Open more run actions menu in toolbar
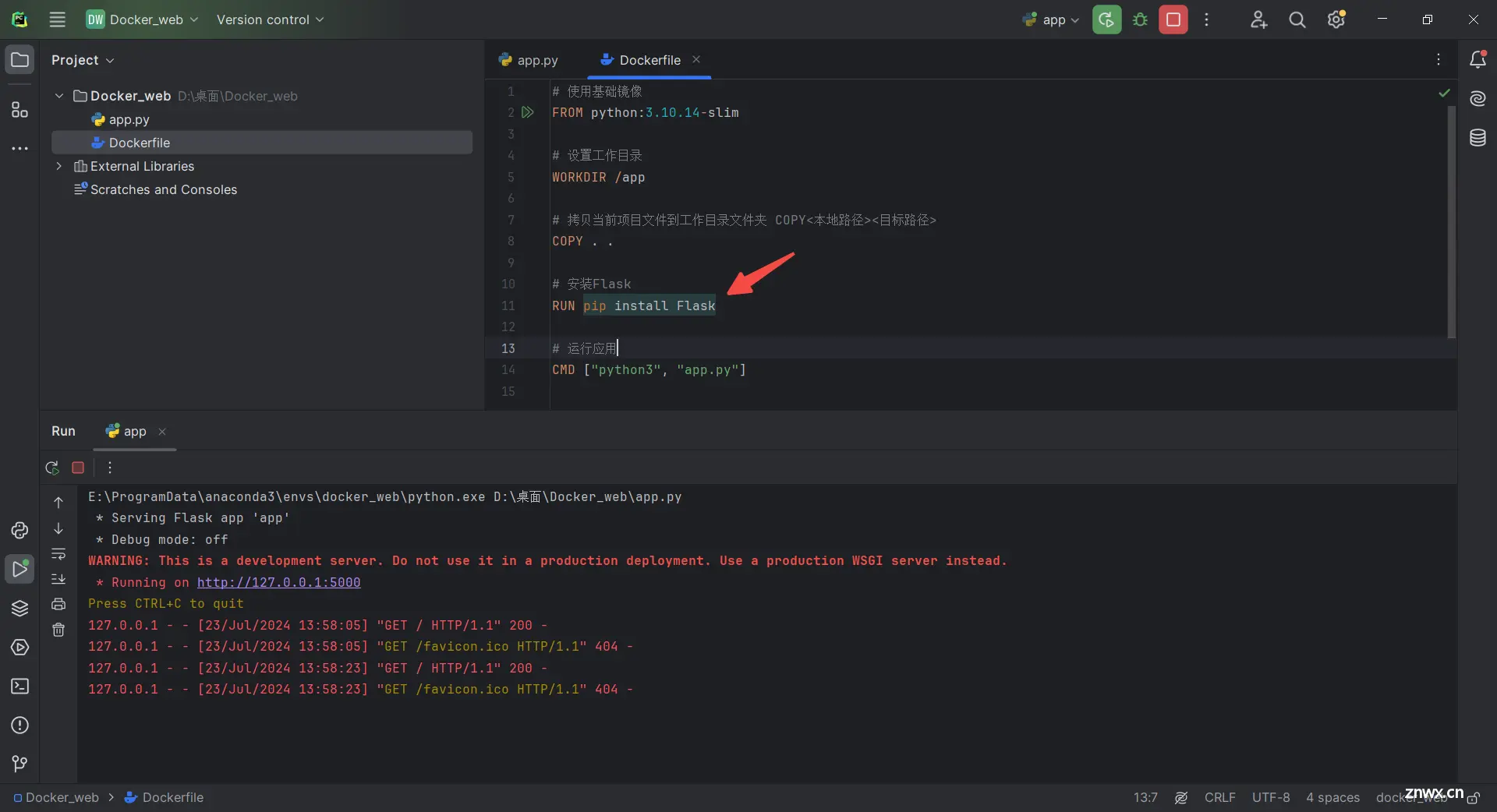Image resolution: width=1497 pixels, height=812 pixels. pos(1206,19)
